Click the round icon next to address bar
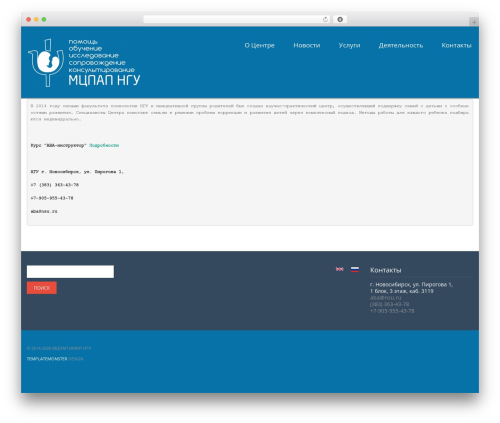Screen dimensions: 500x423 point(340,19)
